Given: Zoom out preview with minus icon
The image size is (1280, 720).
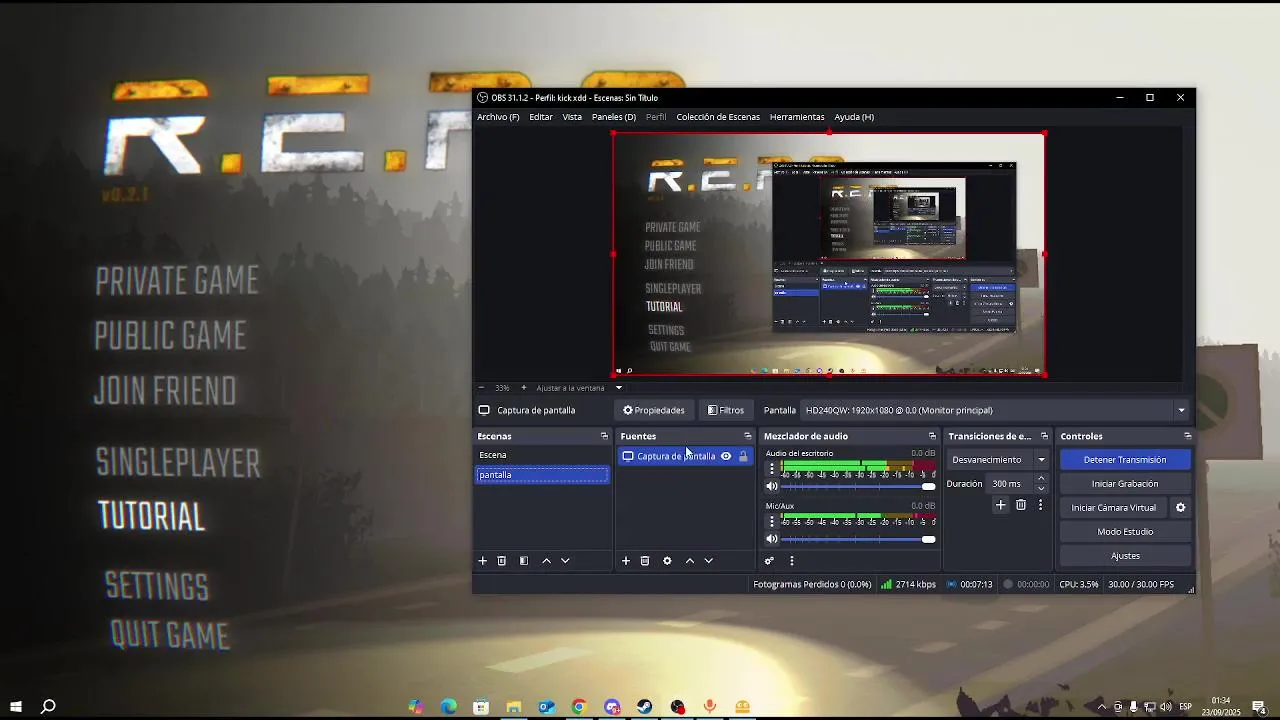Looking at the screenshot, I should point(481,388).
